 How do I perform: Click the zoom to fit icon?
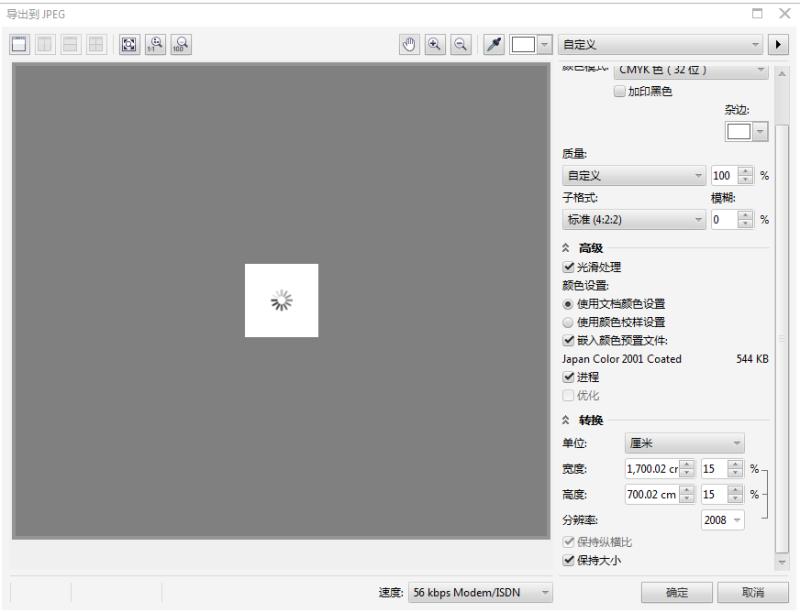tap(130, 44)
